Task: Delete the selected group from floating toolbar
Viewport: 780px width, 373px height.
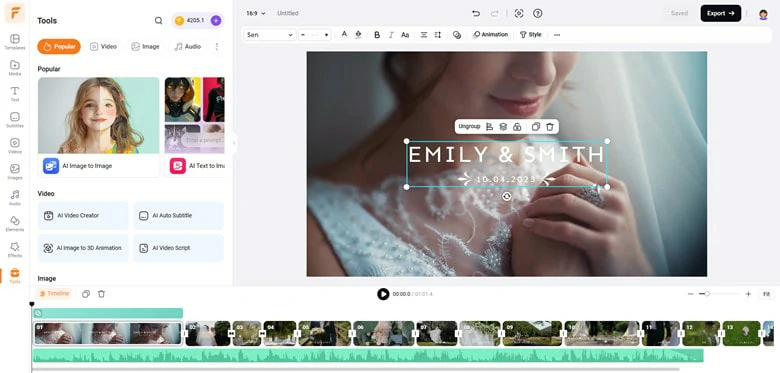Action: pyautogui.click(x=550, y=127)
